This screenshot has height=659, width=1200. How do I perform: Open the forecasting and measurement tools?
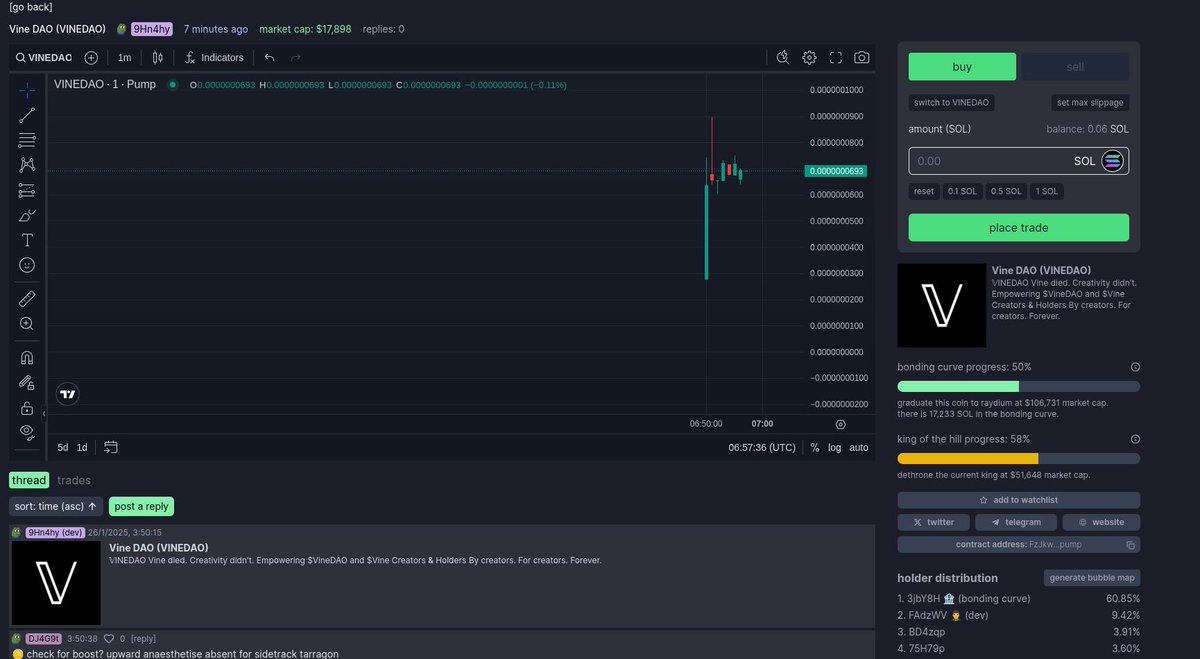click(27, 190)
